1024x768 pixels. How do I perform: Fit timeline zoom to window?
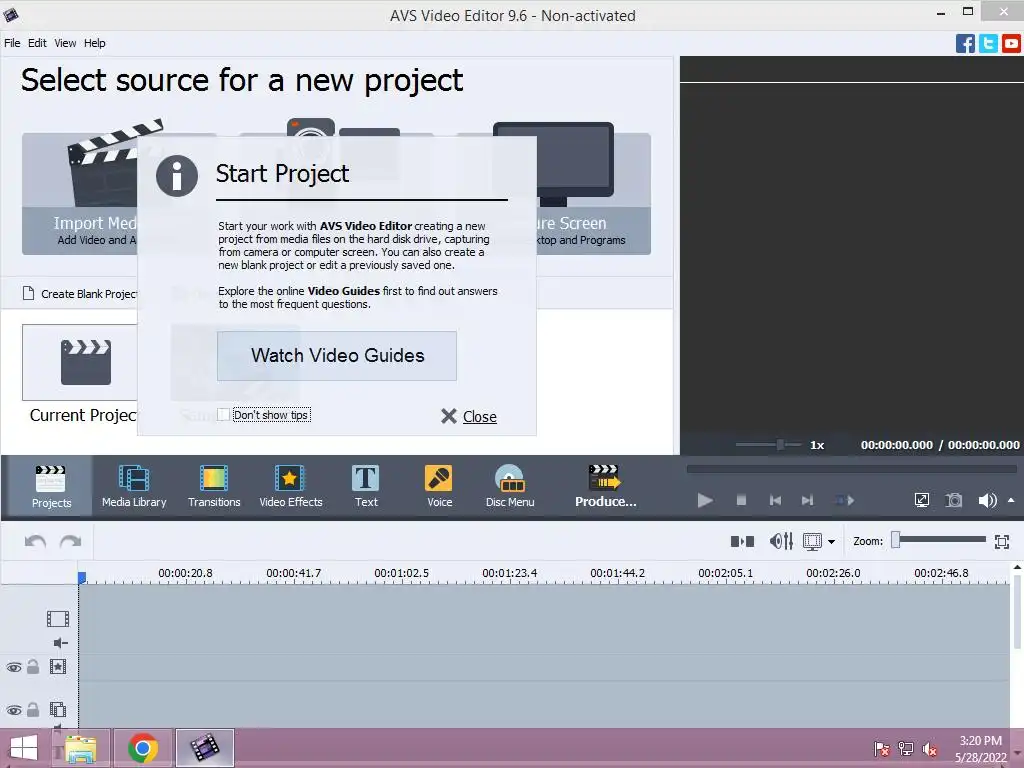click(x=1002, y=541)
